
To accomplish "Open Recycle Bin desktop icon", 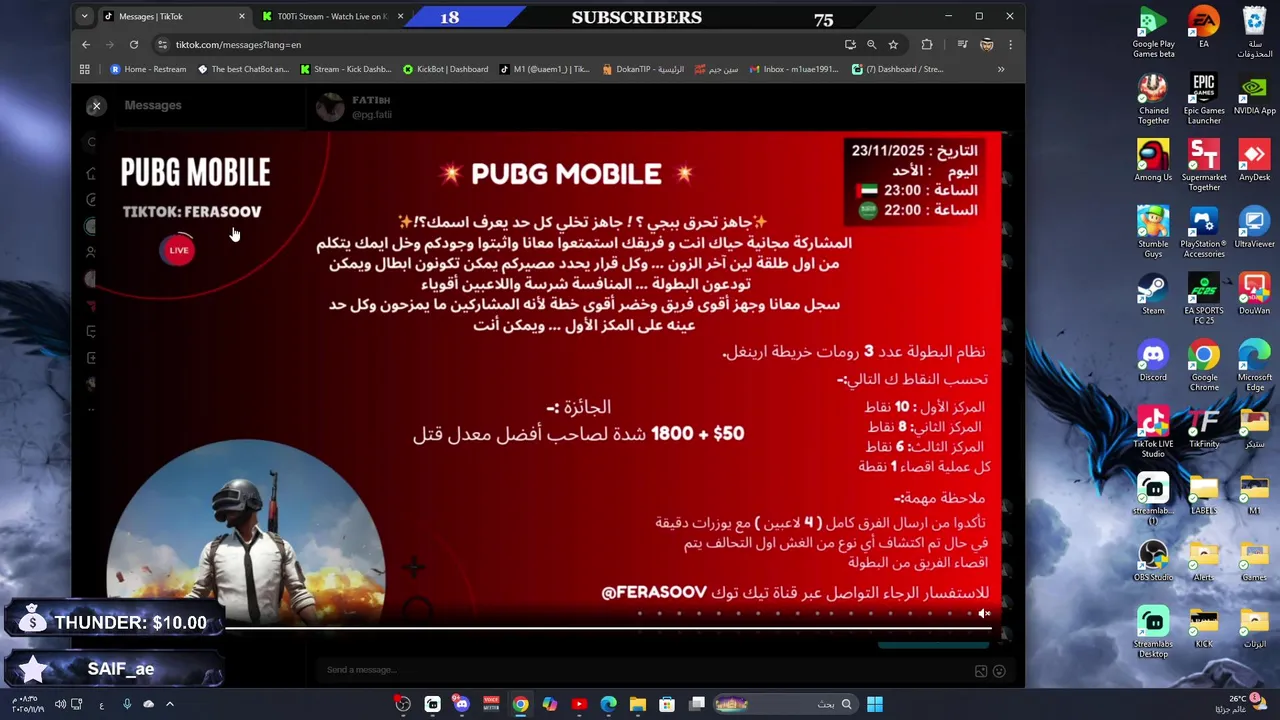I will (x=1254, y=33).
